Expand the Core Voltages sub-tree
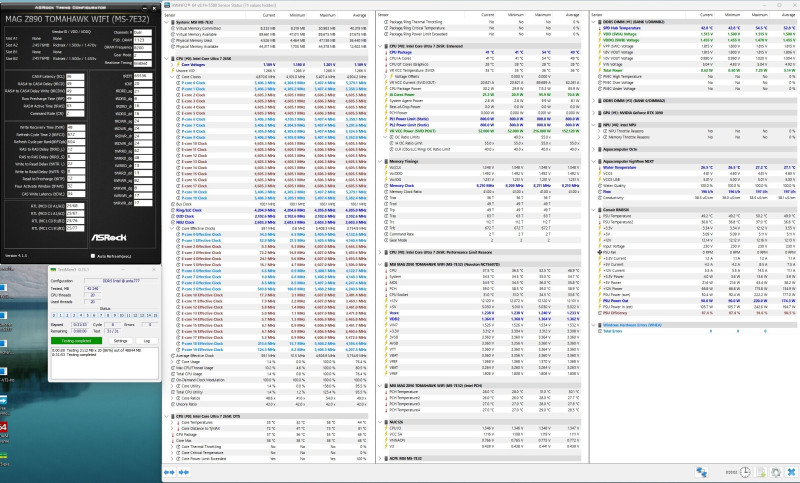This screenshot has width=800, height=483. [172, 65]
